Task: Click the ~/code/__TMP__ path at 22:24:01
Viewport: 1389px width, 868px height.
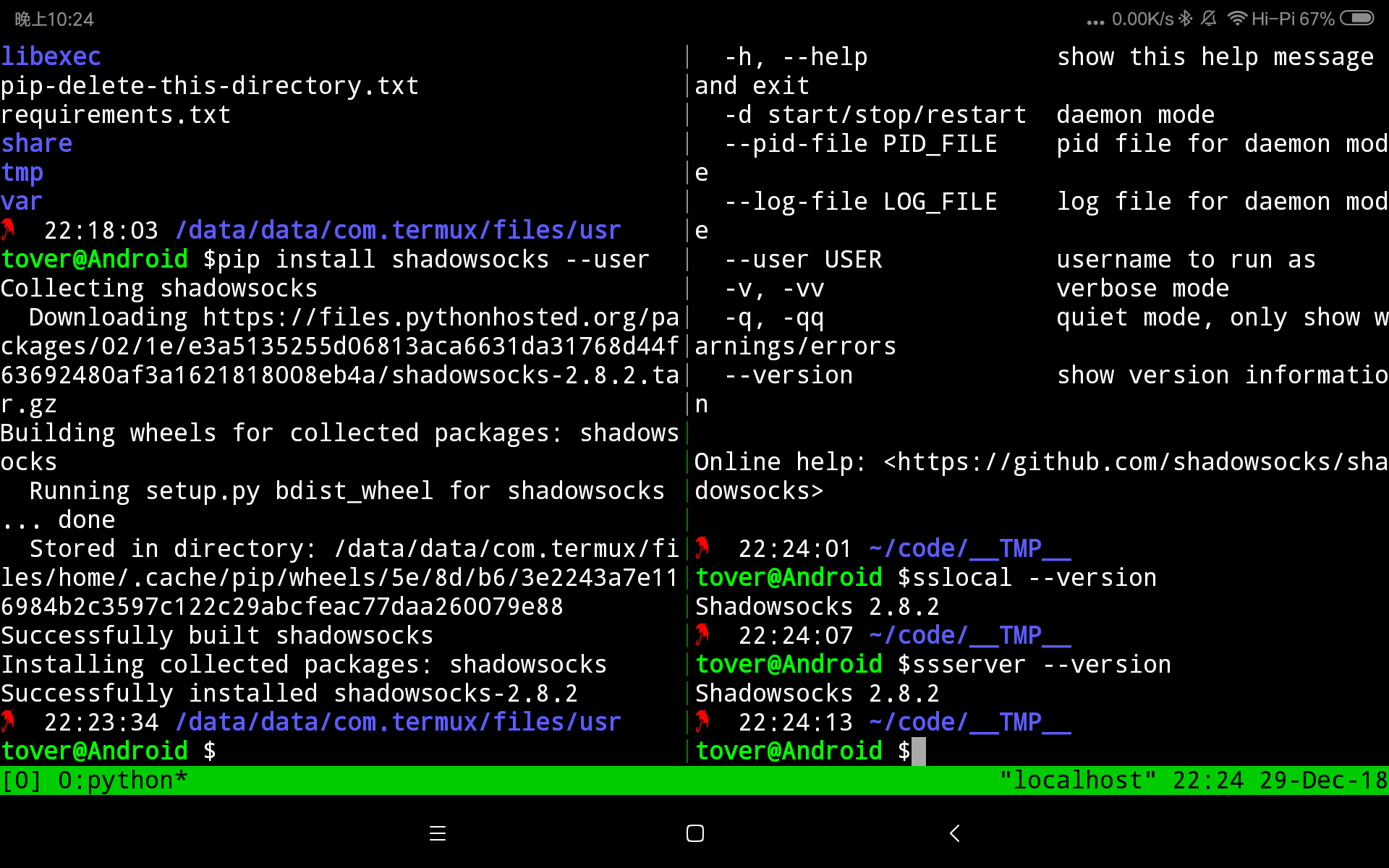Action: coord(970,548)
